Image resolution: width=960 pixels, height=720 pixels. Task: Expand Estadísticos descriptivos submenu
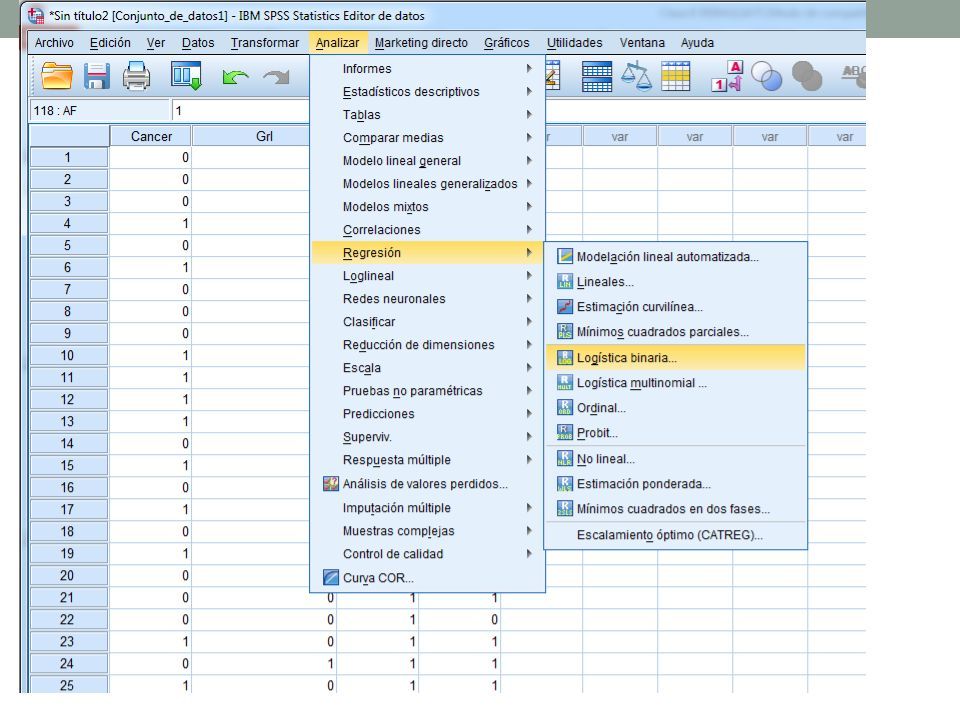tap(427, 92)
